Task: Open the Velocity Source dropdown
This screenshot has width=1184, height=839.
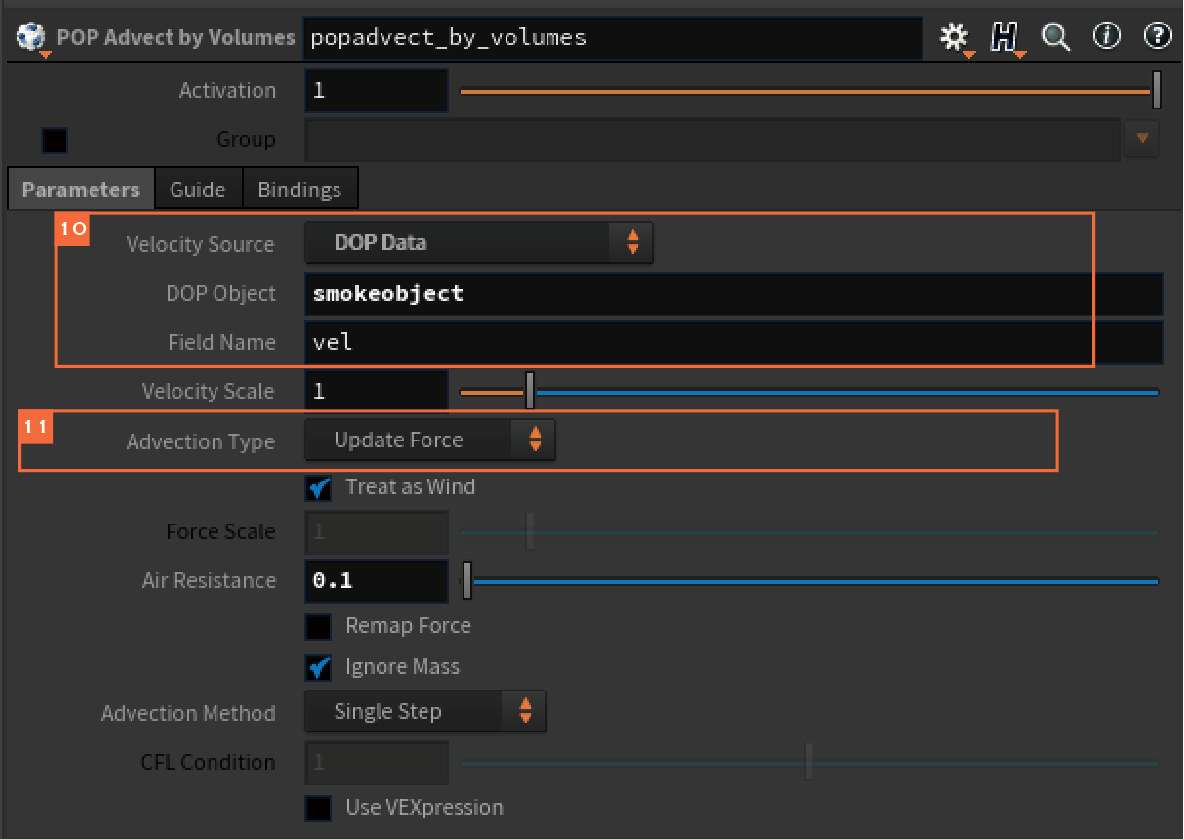Action: point(479,242)
